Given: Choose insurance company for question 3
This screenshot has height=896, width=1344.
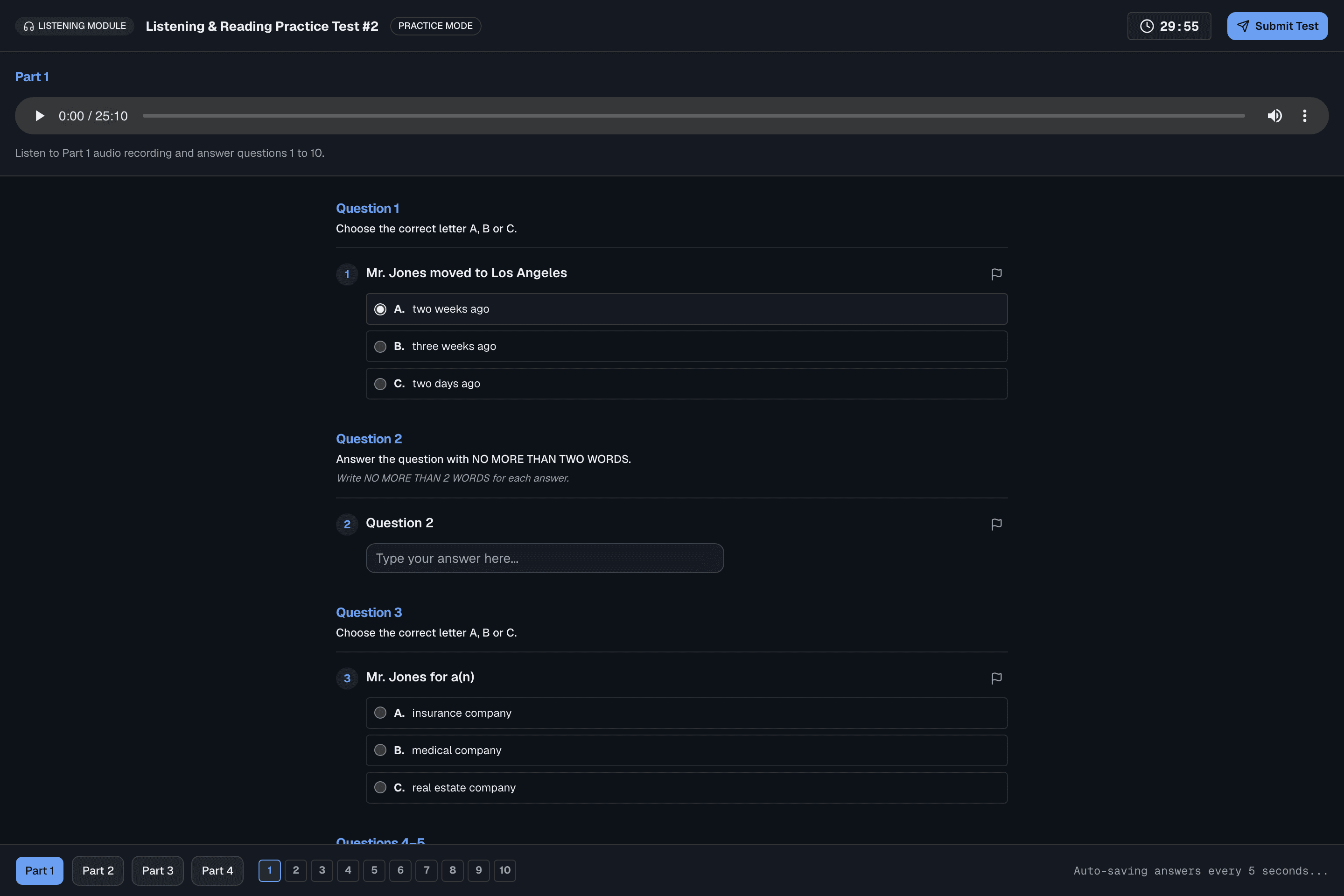Looking at the screenshot, I should (x=686, y=713).
